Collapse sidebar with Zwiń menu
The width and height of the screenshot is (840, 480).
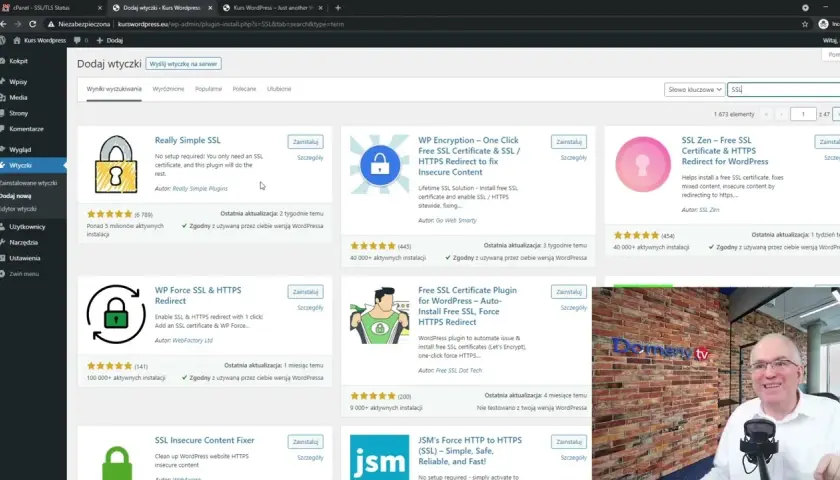24,274
